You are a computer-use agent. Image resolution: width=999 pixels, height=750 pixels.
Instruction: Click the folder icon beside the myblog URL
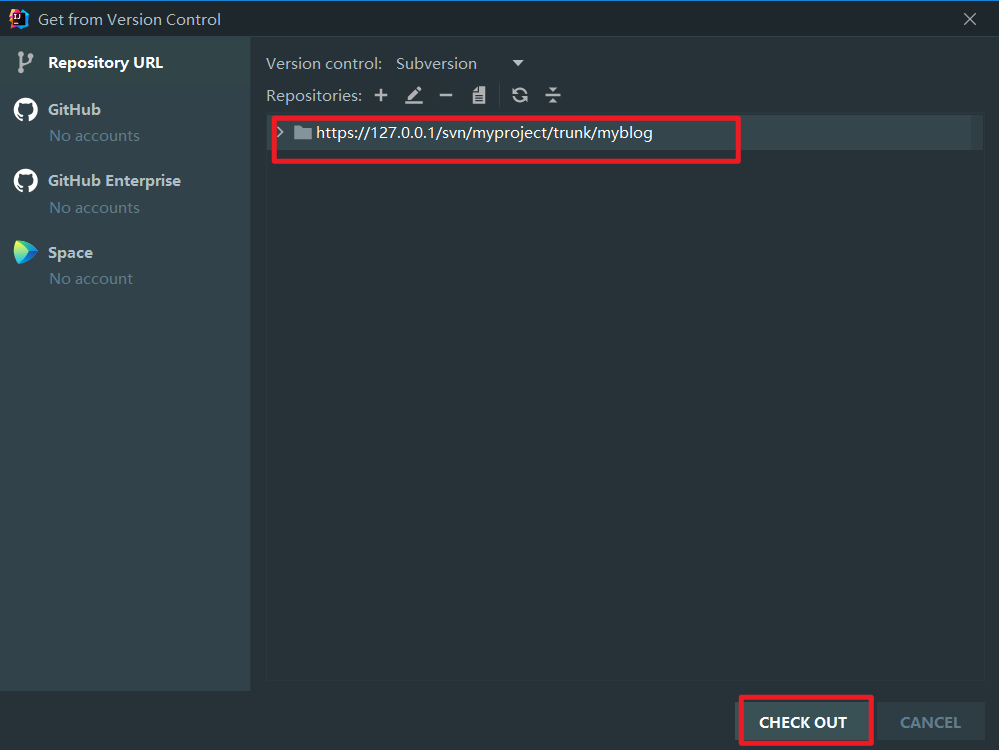tap(303, 133)
